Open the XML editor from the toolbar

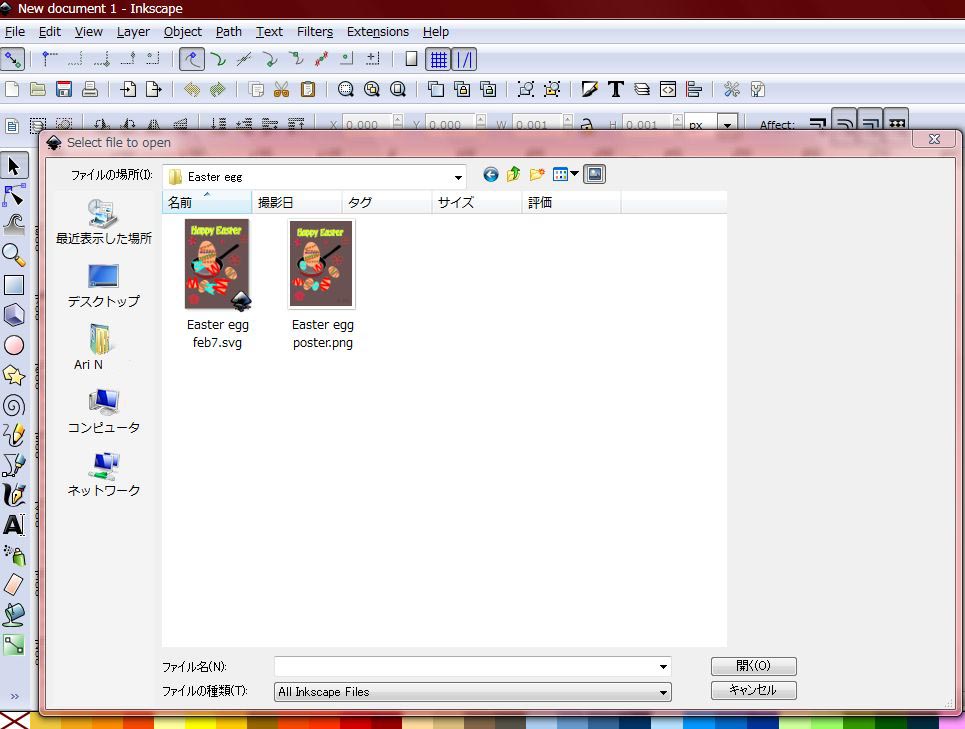666,89
